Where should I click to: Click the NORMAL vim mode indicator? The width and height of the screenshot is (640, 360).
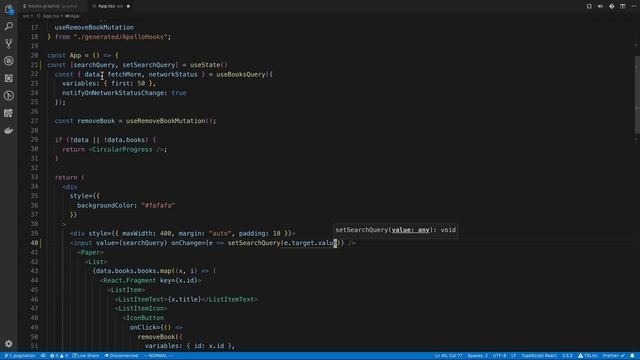[158, 356]
